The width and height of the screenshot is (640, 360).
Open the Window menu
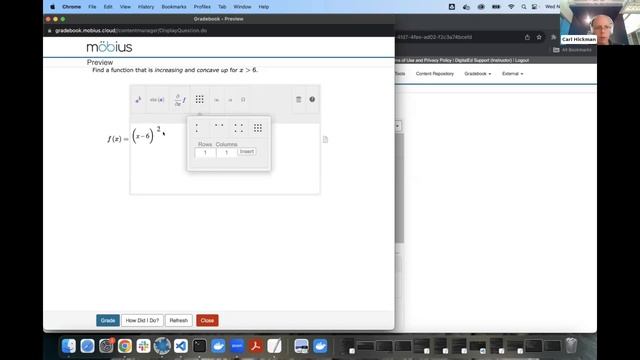[242, 7]
